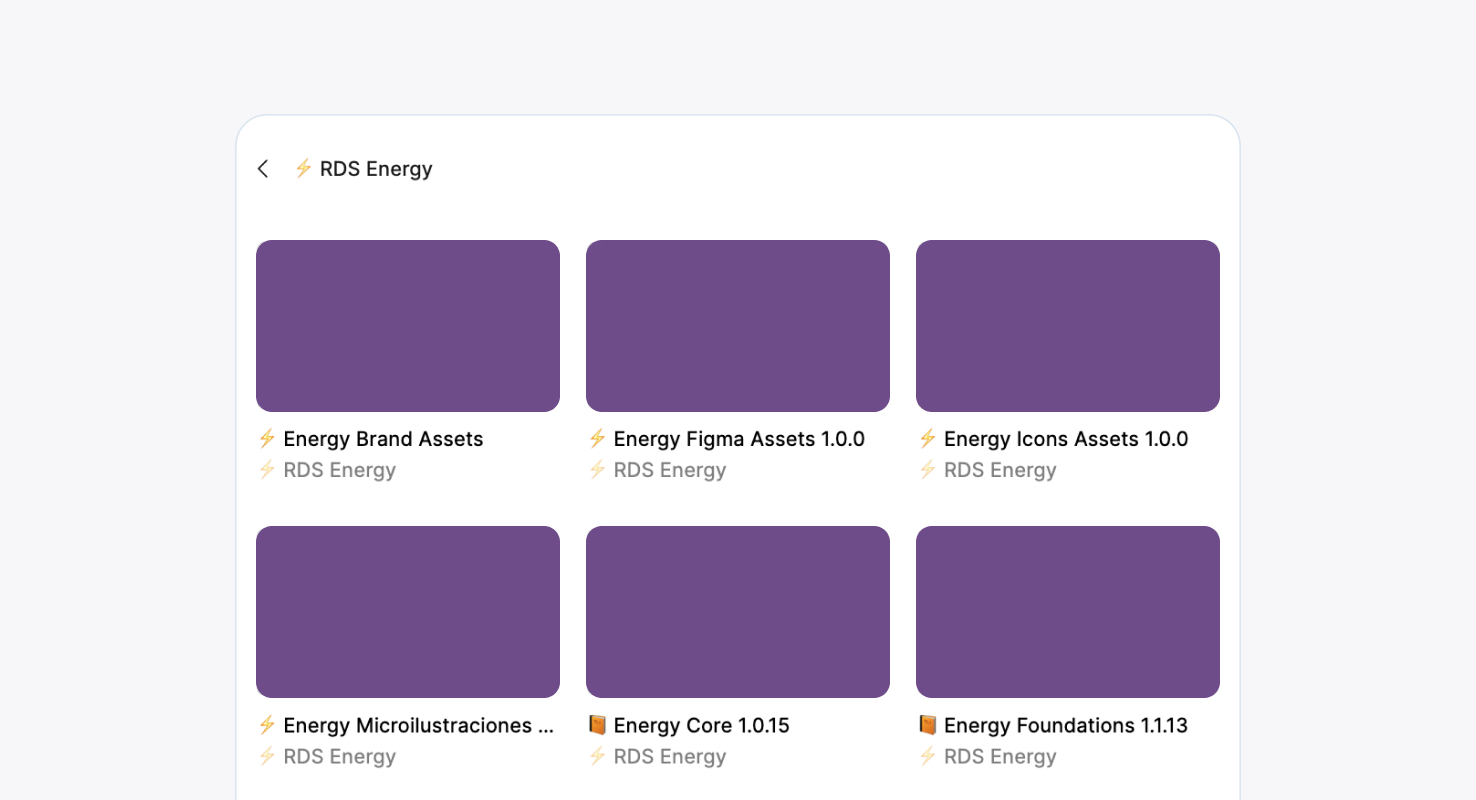
Task: Open the Energy Brand Assets thumbnail
Action: (408, 326)
